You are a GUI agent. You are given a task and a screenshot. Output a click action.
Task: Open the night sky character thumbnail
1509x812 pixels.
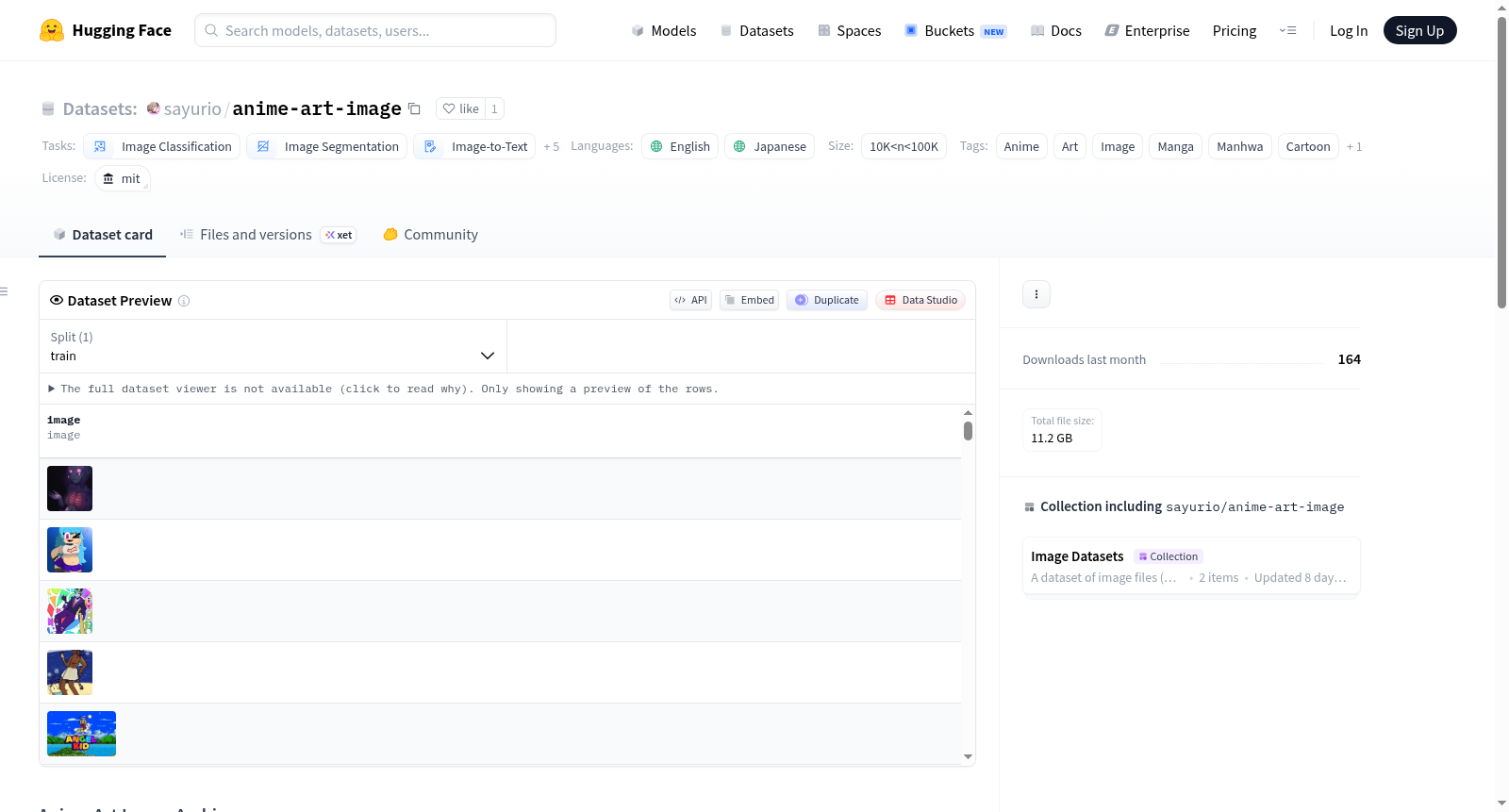click(x=70, y=672)
